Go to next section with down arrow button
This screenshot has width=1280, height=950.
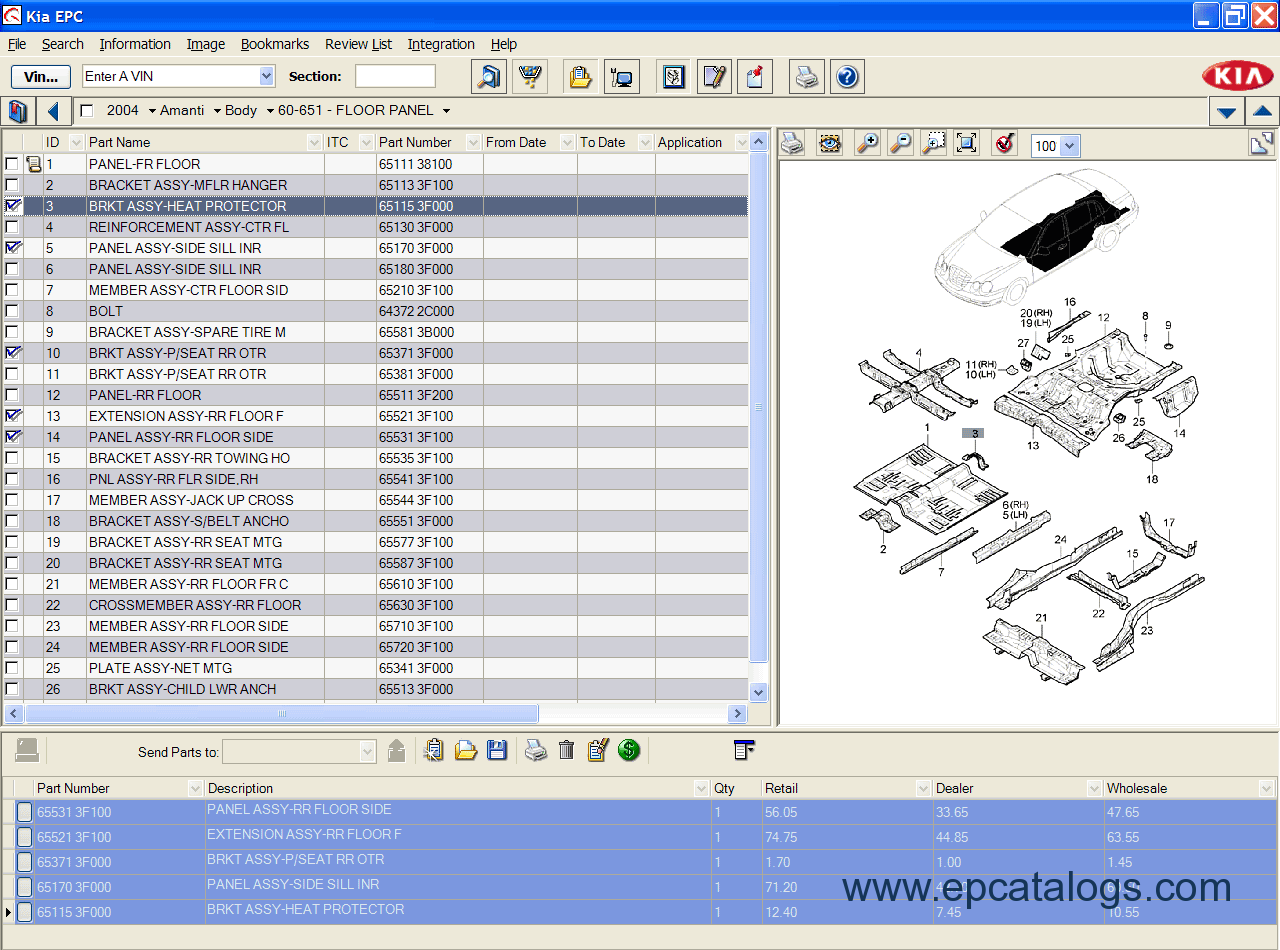(1226, 112)
